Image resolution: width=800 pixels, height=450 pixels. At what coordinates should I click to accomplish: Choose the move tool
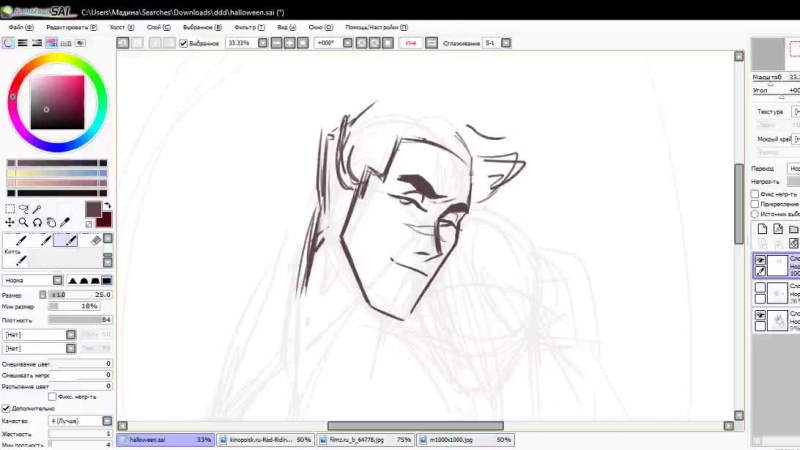pos(10,222)
